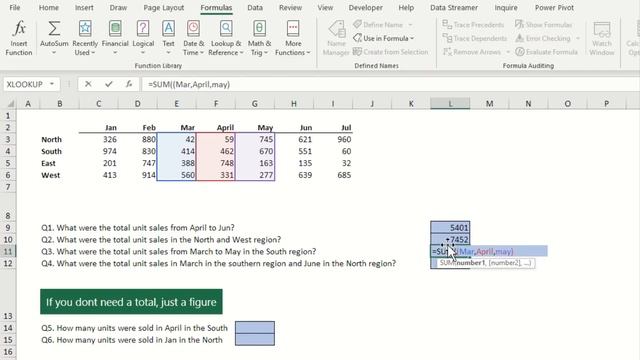Click the West May value 277
The image size is (640, 360).
tap(255, 175)
